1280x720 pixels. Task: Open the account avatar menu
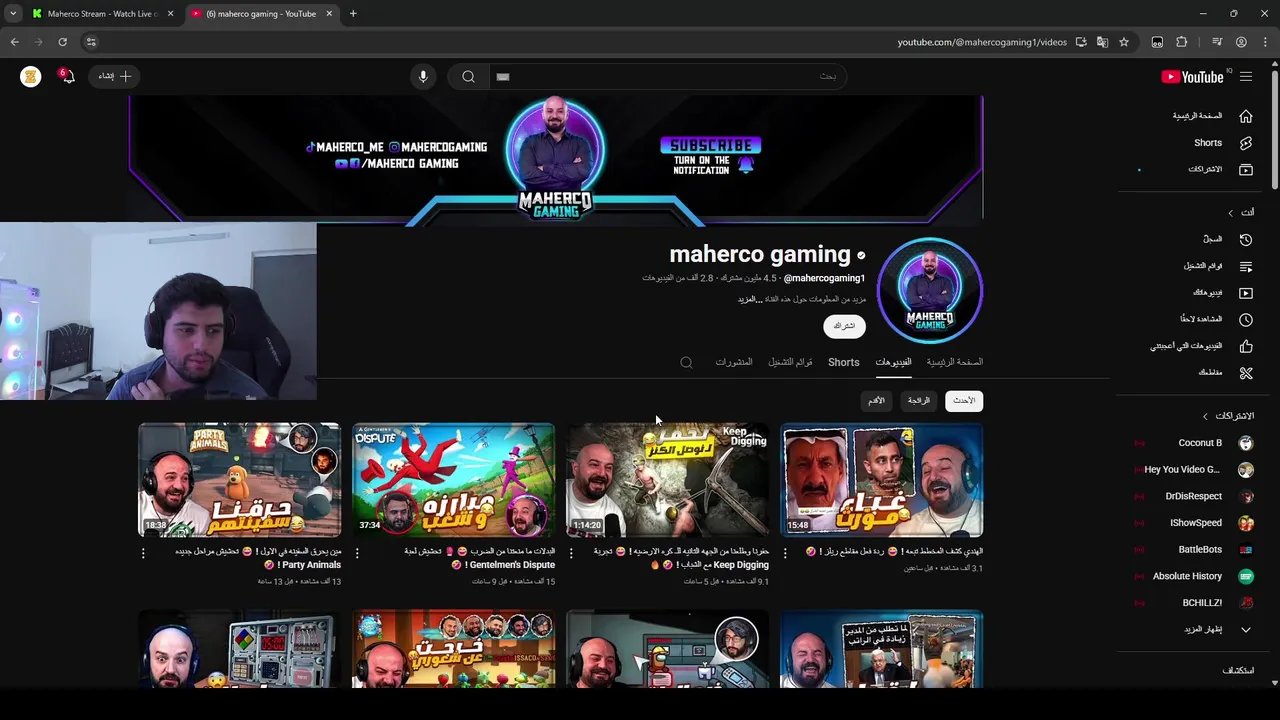[31, 76]
